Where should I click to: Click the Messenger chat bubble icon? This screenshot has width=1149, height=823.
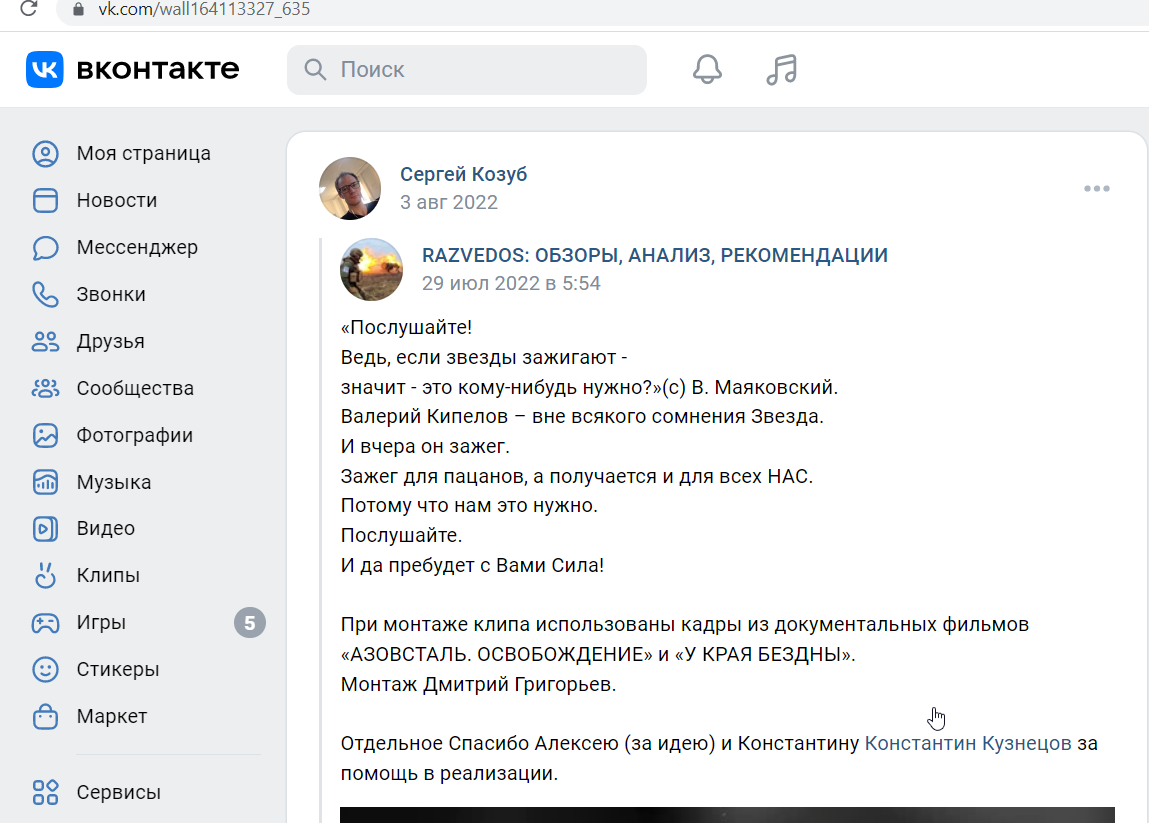[45, 248]
